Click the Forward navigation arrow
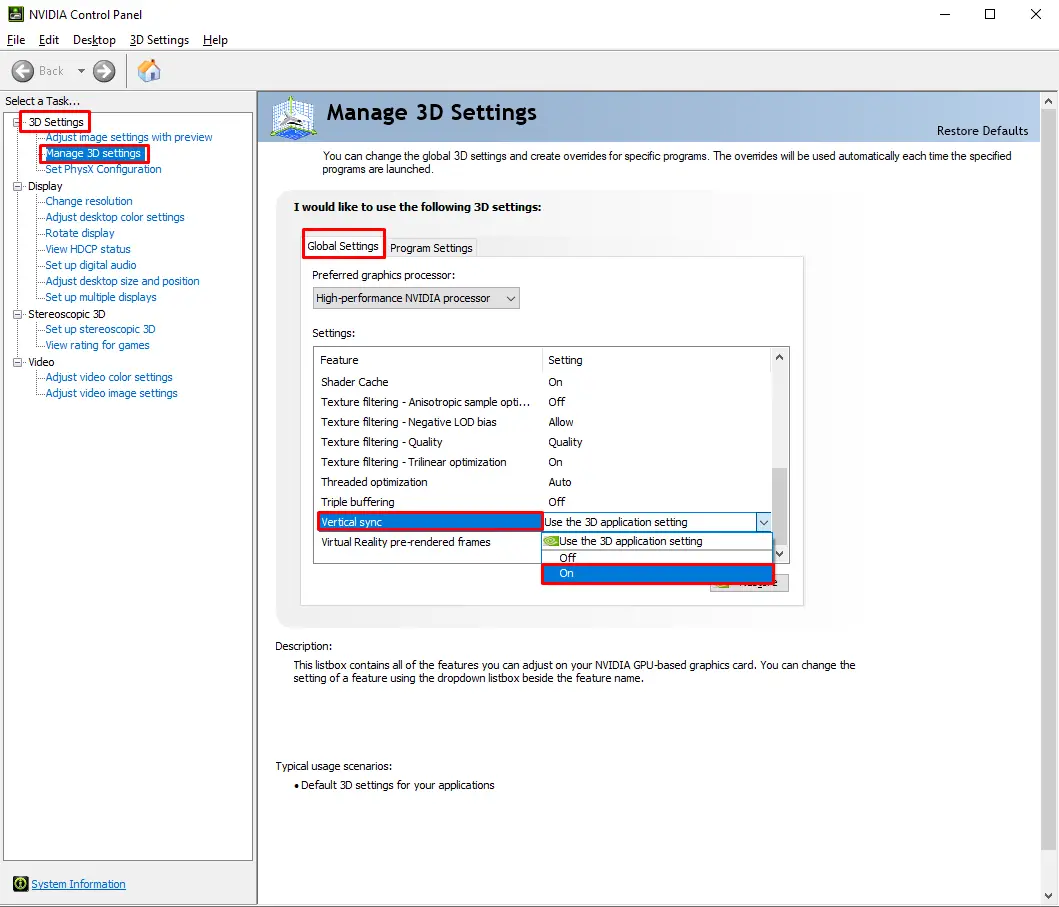 click(x=103, y=70)
